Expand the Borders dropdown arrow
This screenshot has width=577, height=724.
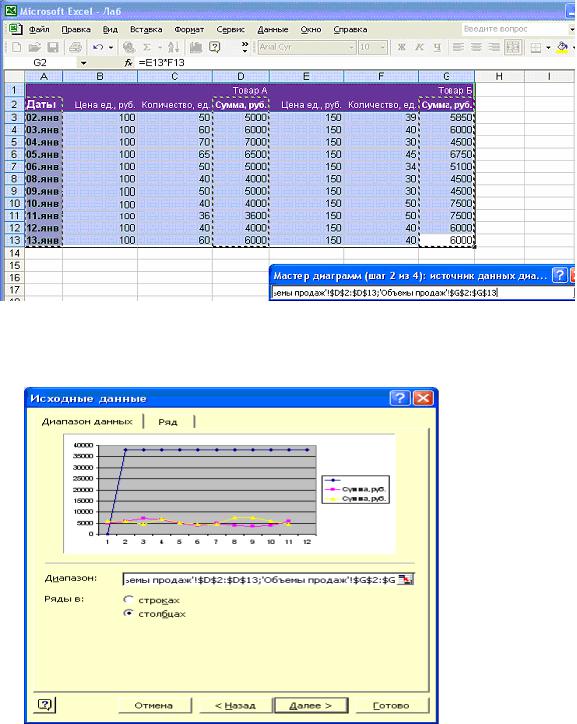click(548, 47)
